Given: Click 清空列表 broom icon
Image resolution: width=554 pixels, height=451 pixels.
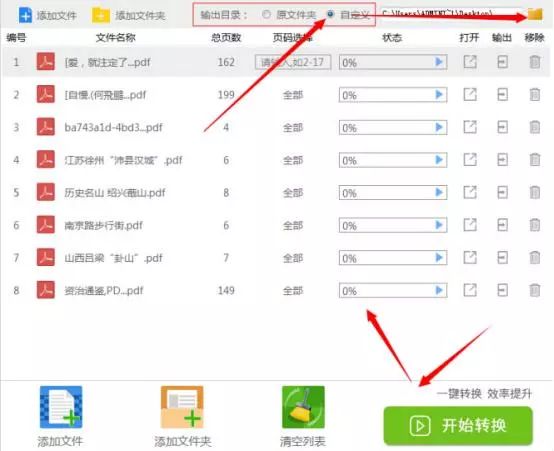Looking at the screenshot, I should click(303, 407).
